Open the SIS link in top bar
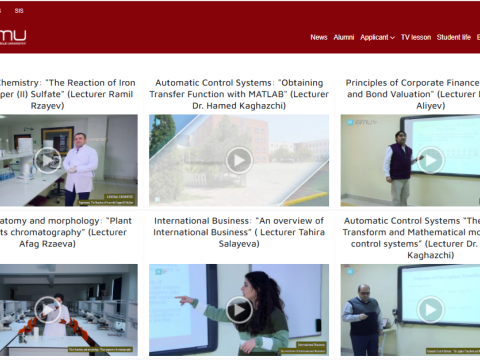The height and width of the screenshot is (360, 480). click(x=19, y=11)
